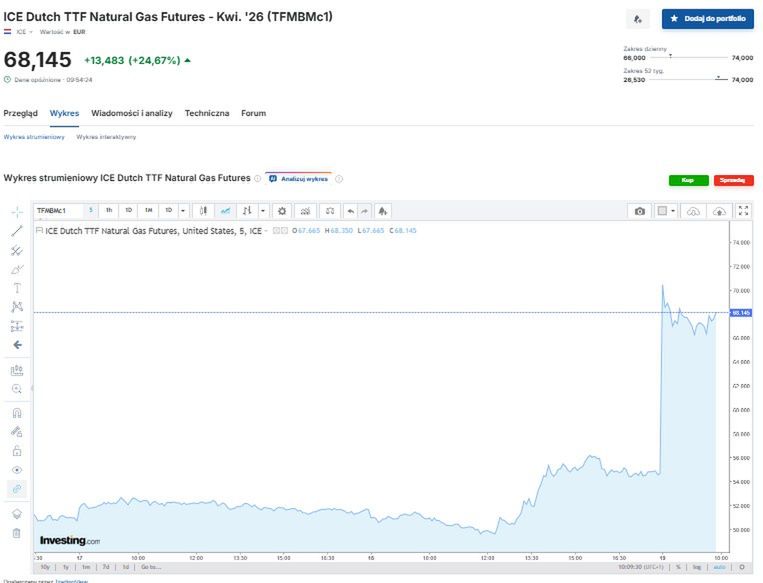The image size is (763, 583).
Task: Click the back arrow in drawing sidebar
Action: pos(17,345)
